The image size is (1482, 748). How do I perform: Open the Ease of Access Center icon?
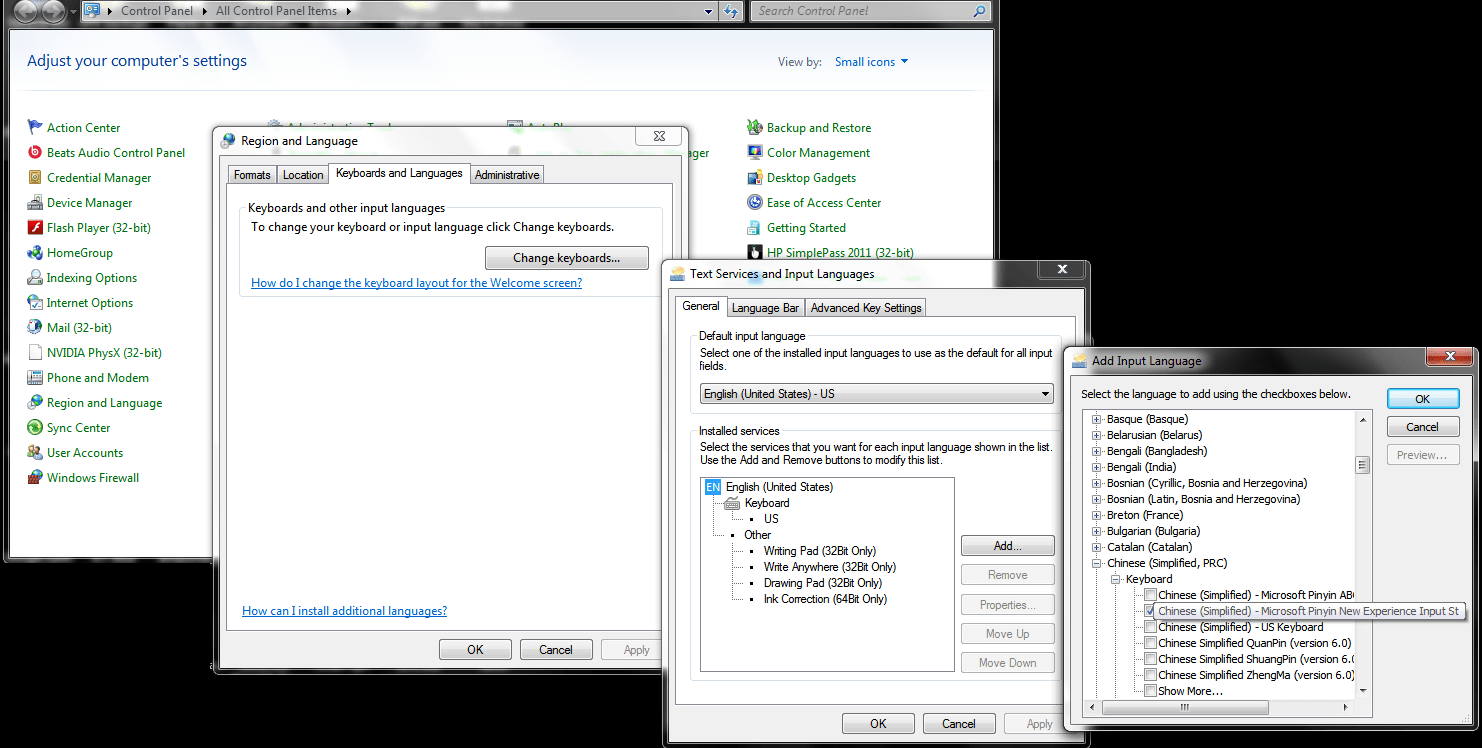click(755, 203)
